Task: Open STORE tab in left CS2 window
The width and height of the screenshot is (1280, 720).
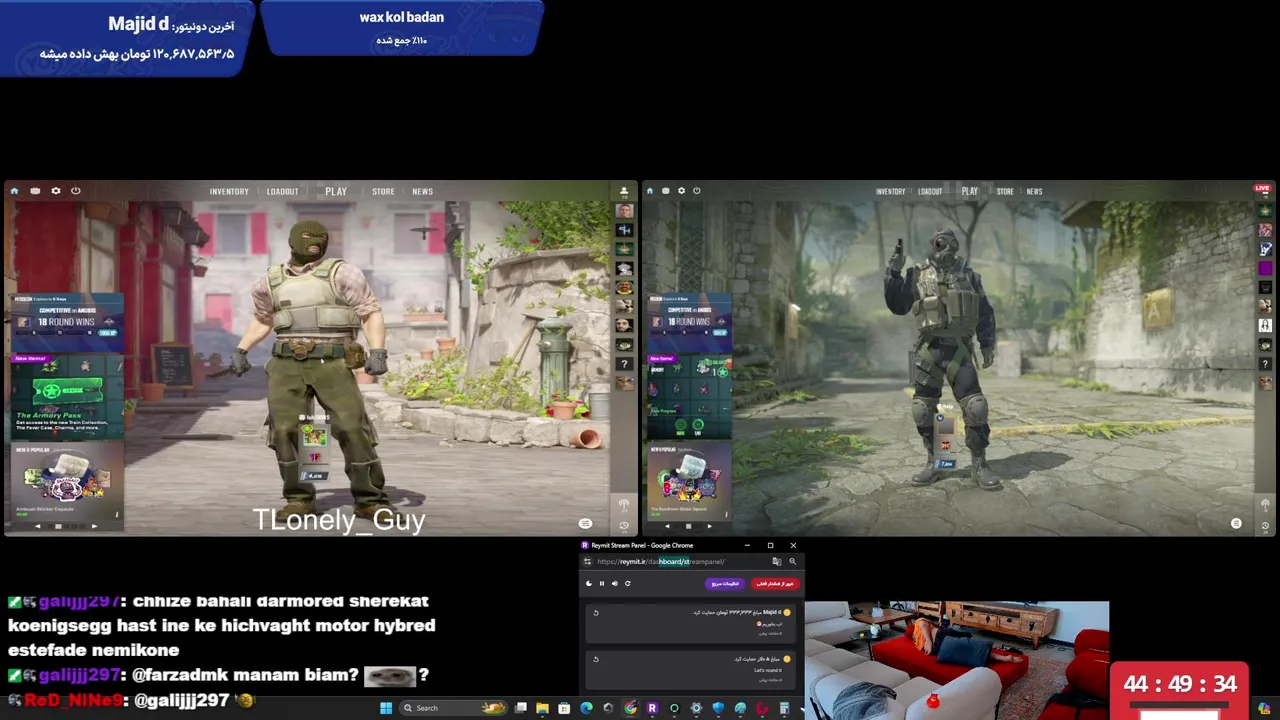Action: click(383, 191)
